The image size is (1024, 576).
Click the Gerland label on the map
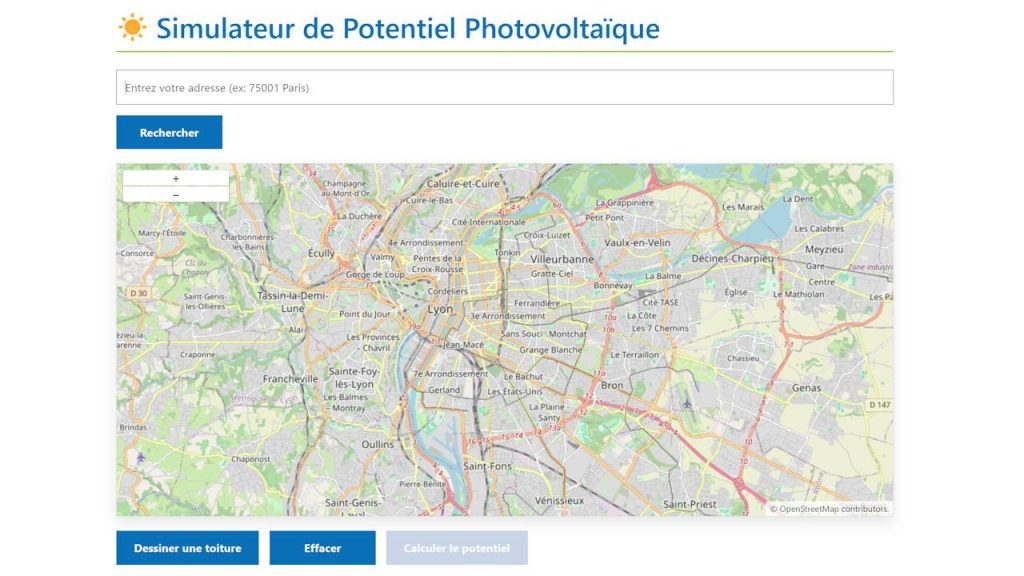coord(444,390)
